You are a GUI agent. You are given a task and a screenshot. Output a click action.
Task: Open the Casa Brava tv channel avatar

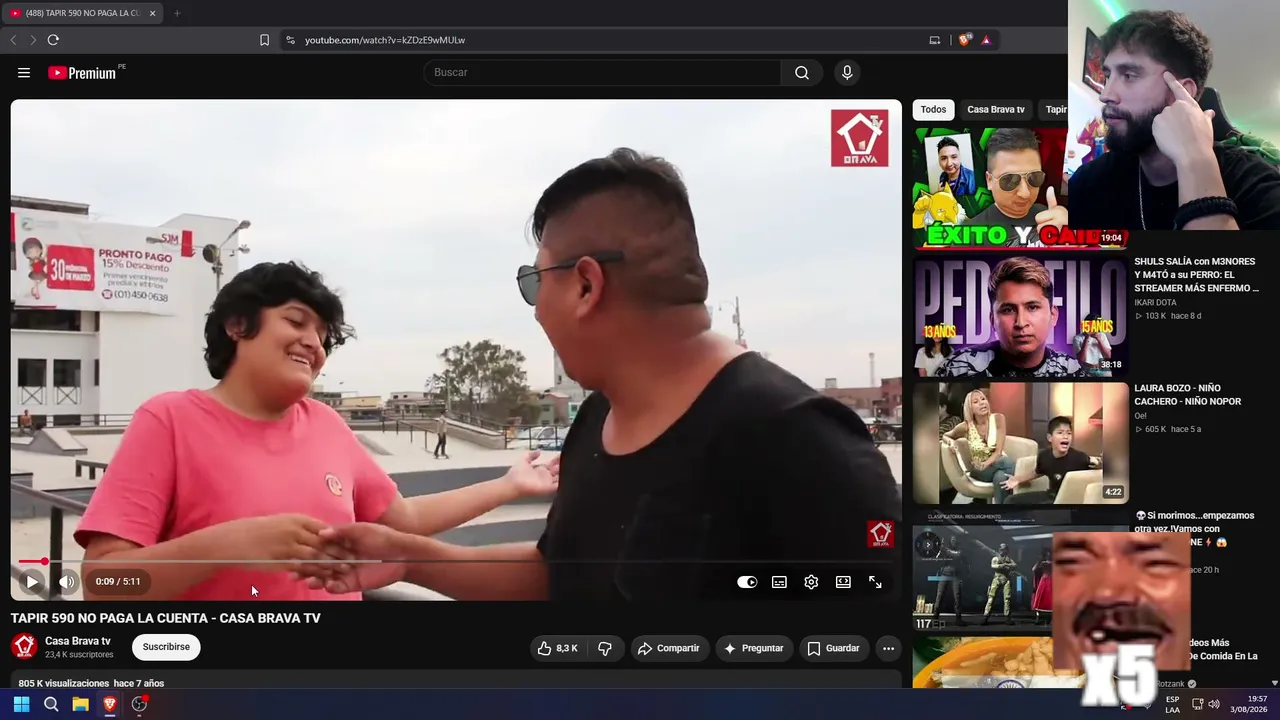24,646
